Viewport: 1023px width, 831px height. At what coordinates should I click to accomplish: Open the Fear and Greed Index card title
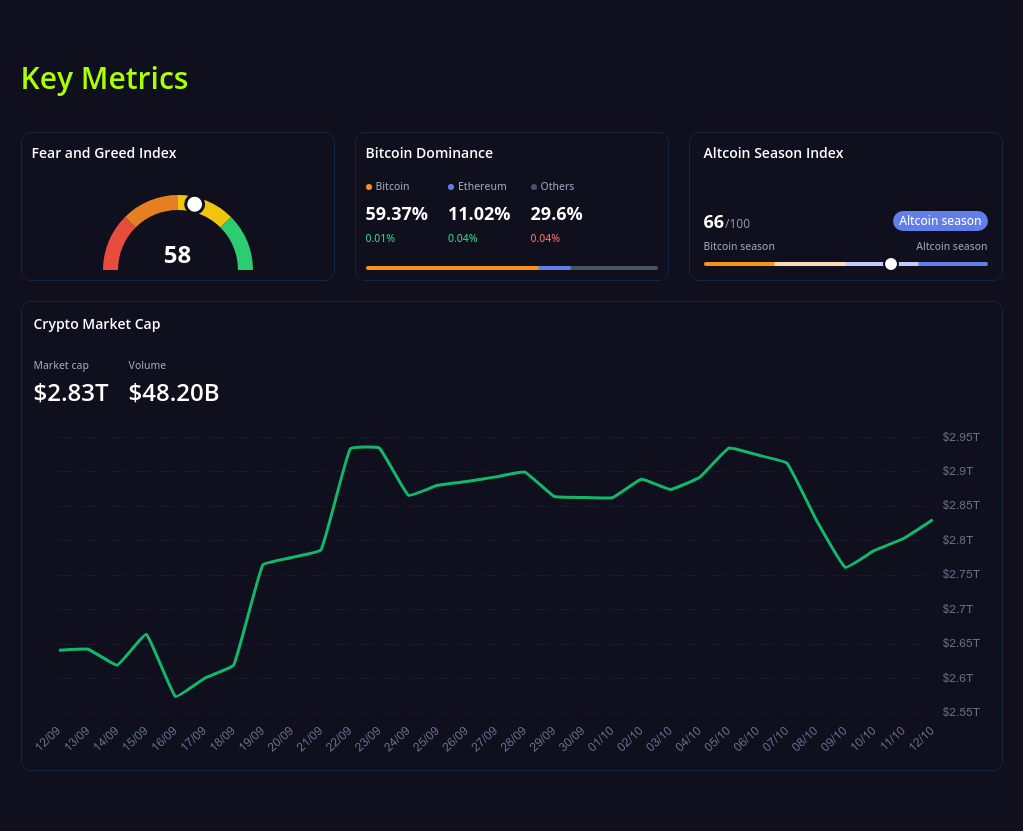tap(104, 153)
